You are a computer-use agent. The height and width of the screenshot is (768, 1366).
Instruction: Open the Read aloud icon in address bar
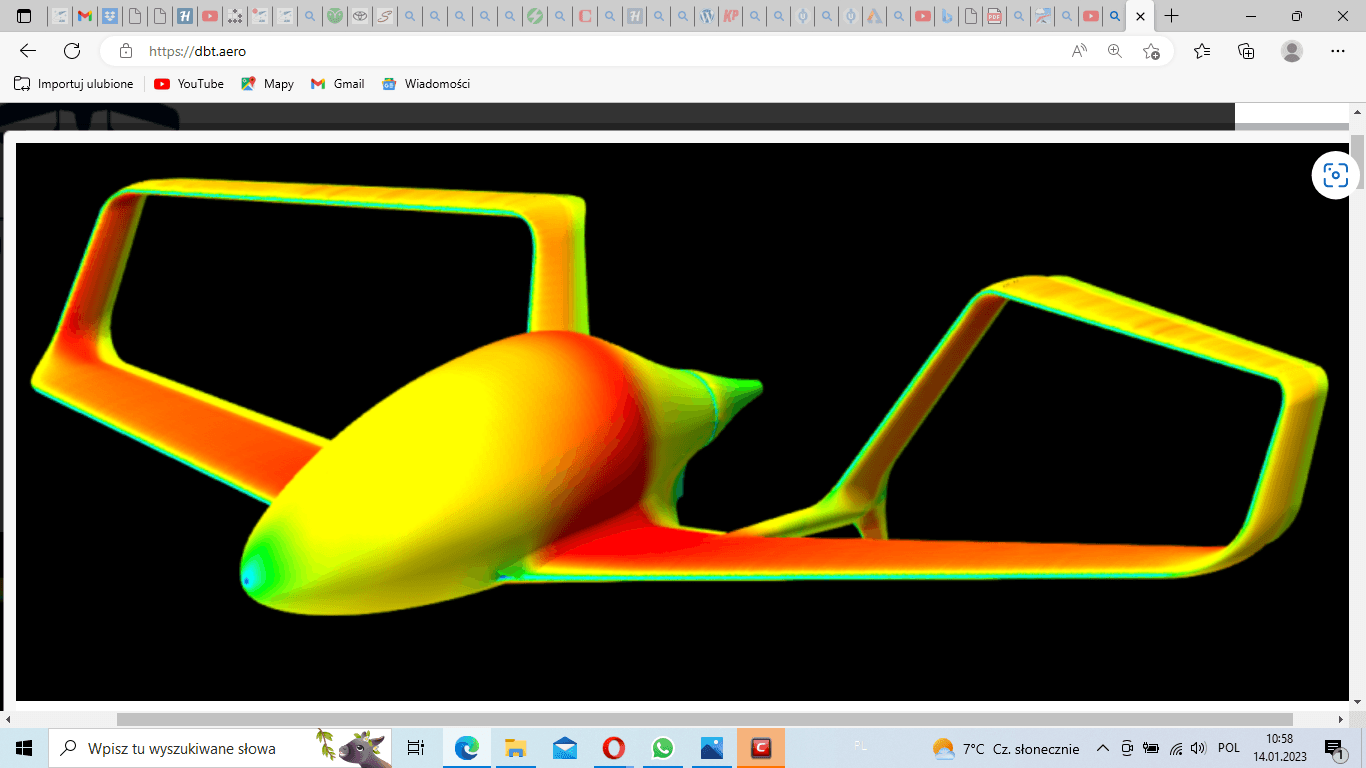(1079, 51)
